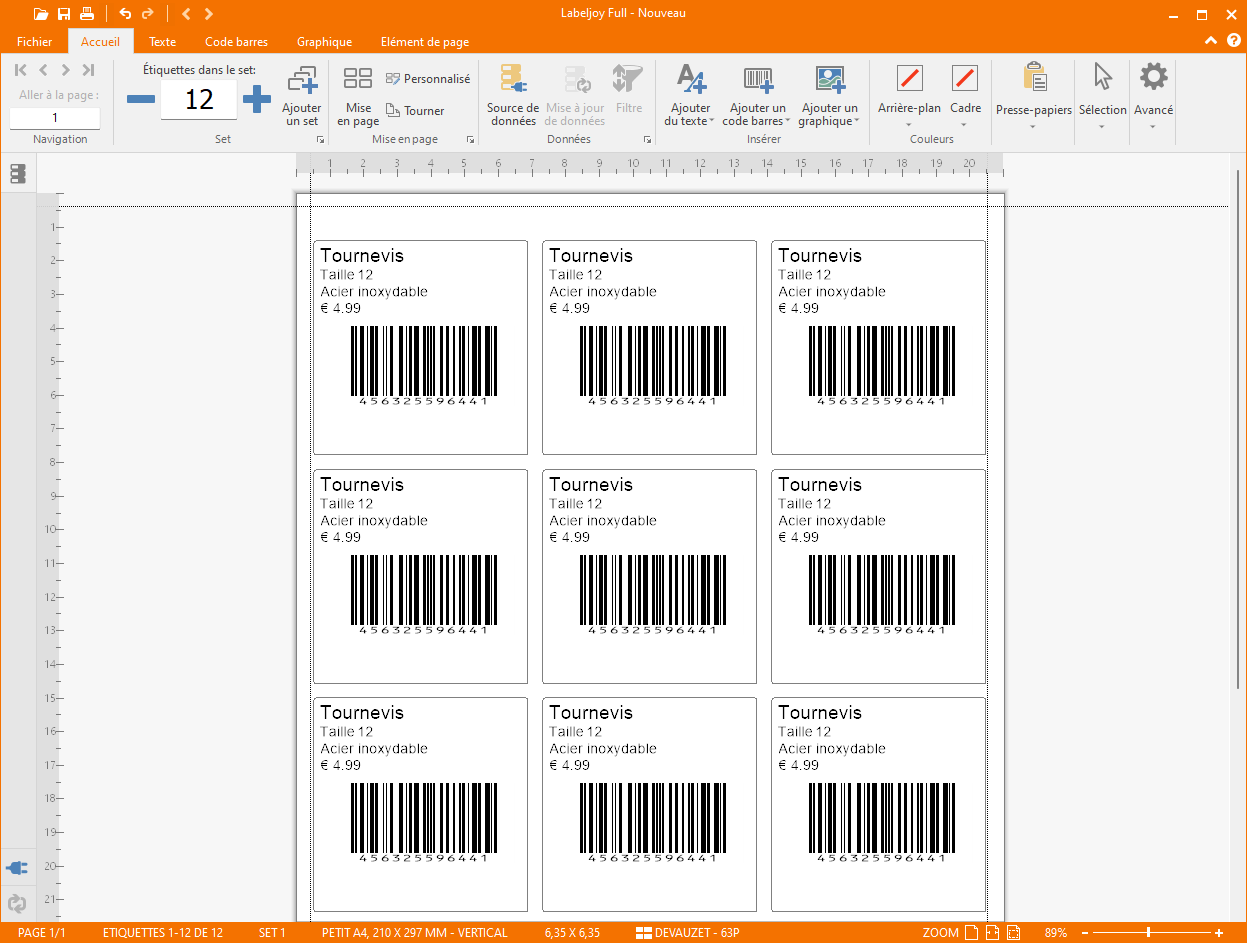Switch to the Graphique tab
The image size is (1247, 943).
pyautogui.click(x=324, y=42)
